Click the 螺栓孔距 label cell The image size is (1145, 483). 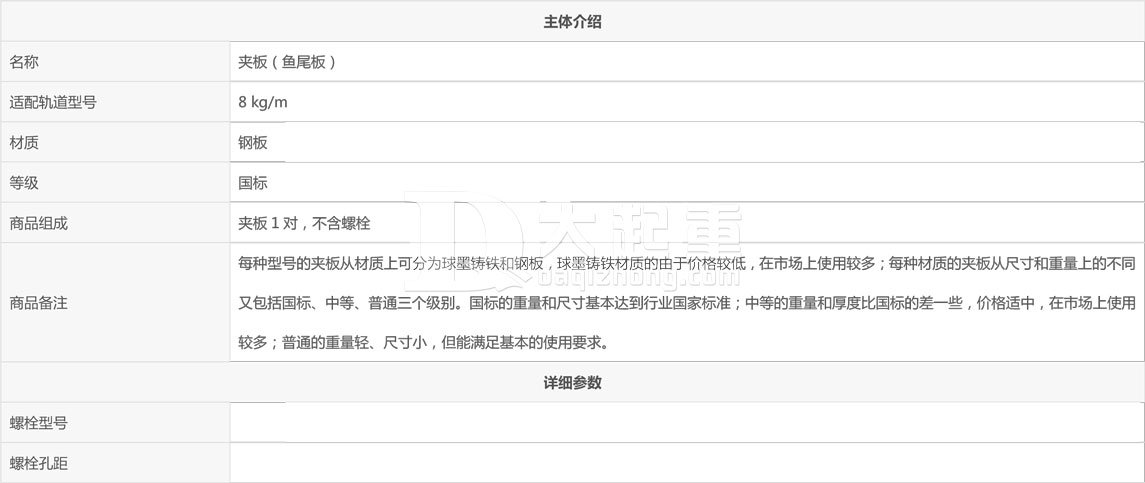pos(115,463)
